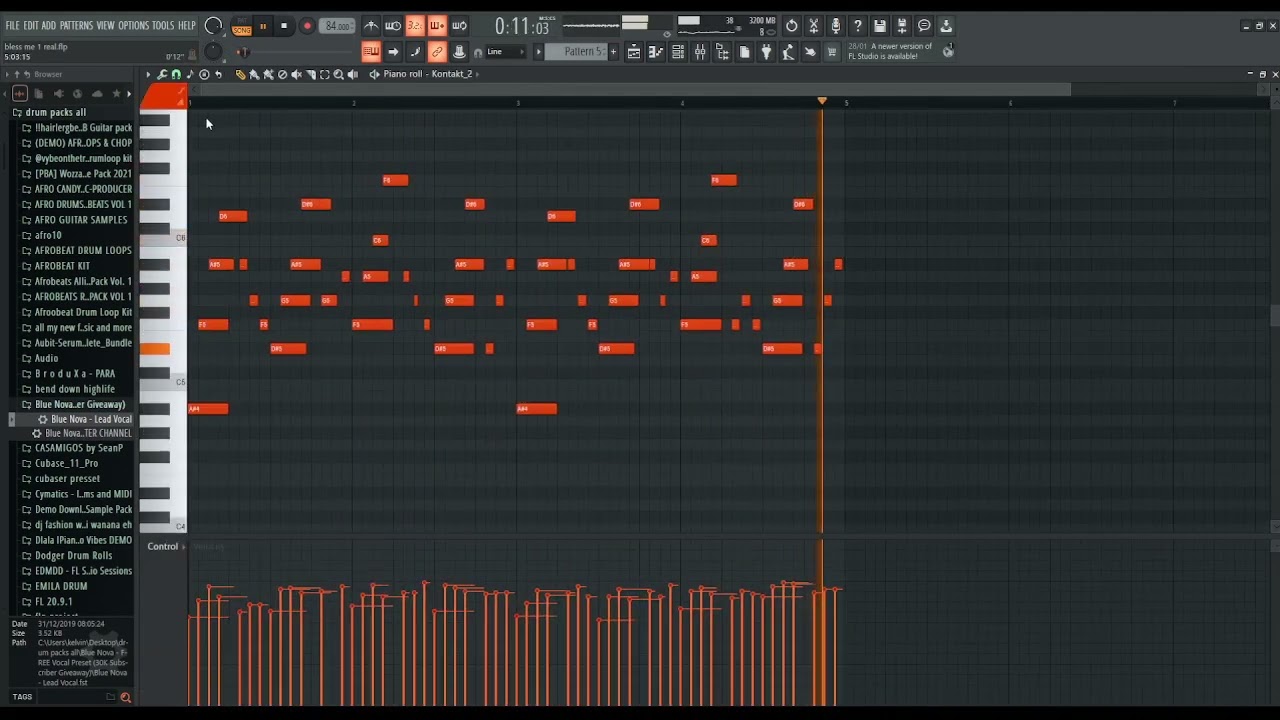Select the Paint brush tool
1280x720 pixels.
[x=254, y=74]
